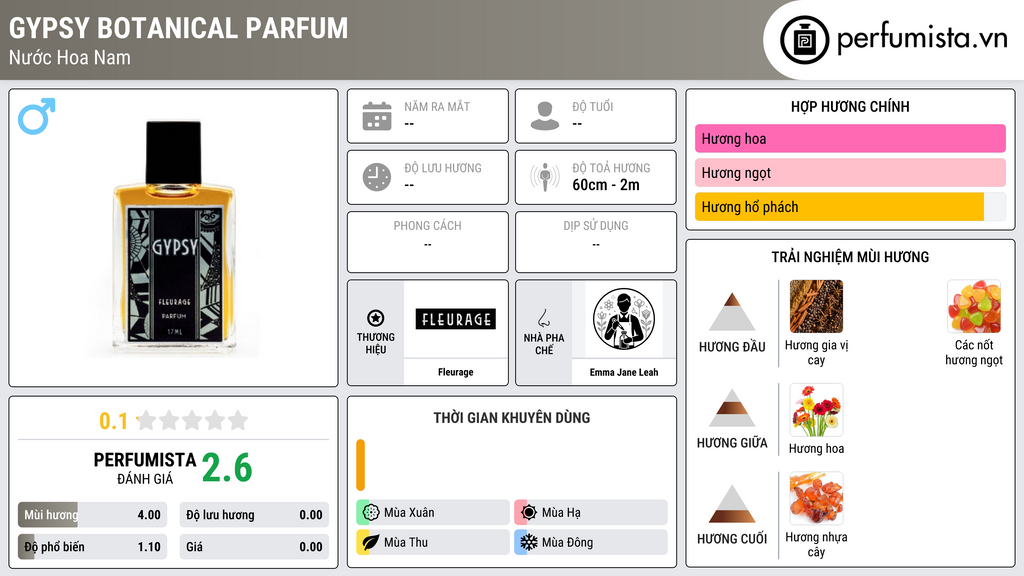The height and width of the screenshot is (576, 1024).
Task: Click the Emma Jane Leah name link
Action: point(624,372)
